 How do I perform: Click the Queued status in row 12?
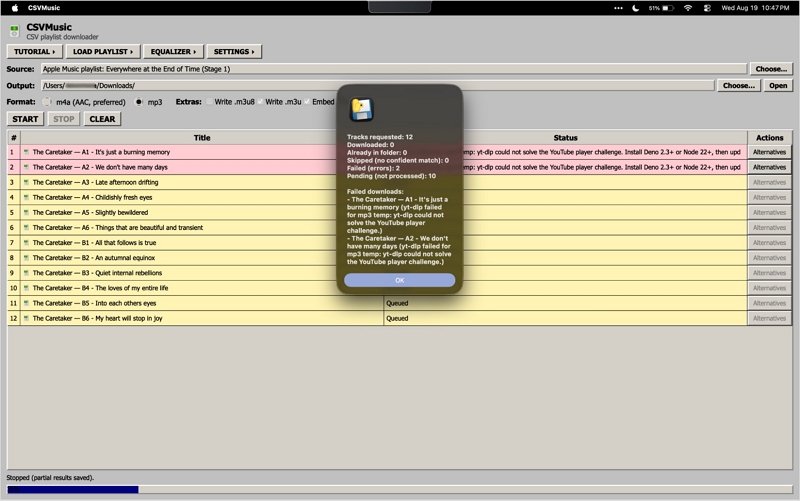pos(397,318)
